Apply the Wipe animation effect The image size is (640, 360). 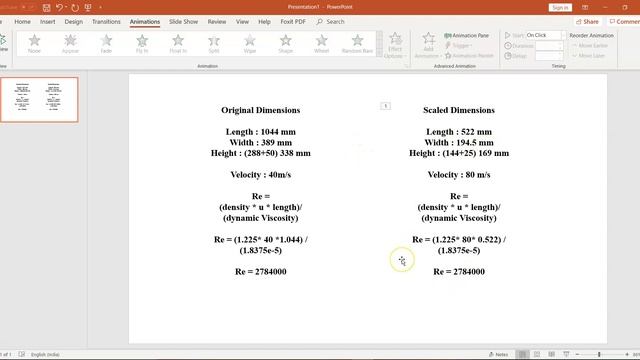(x=250, y=44)
